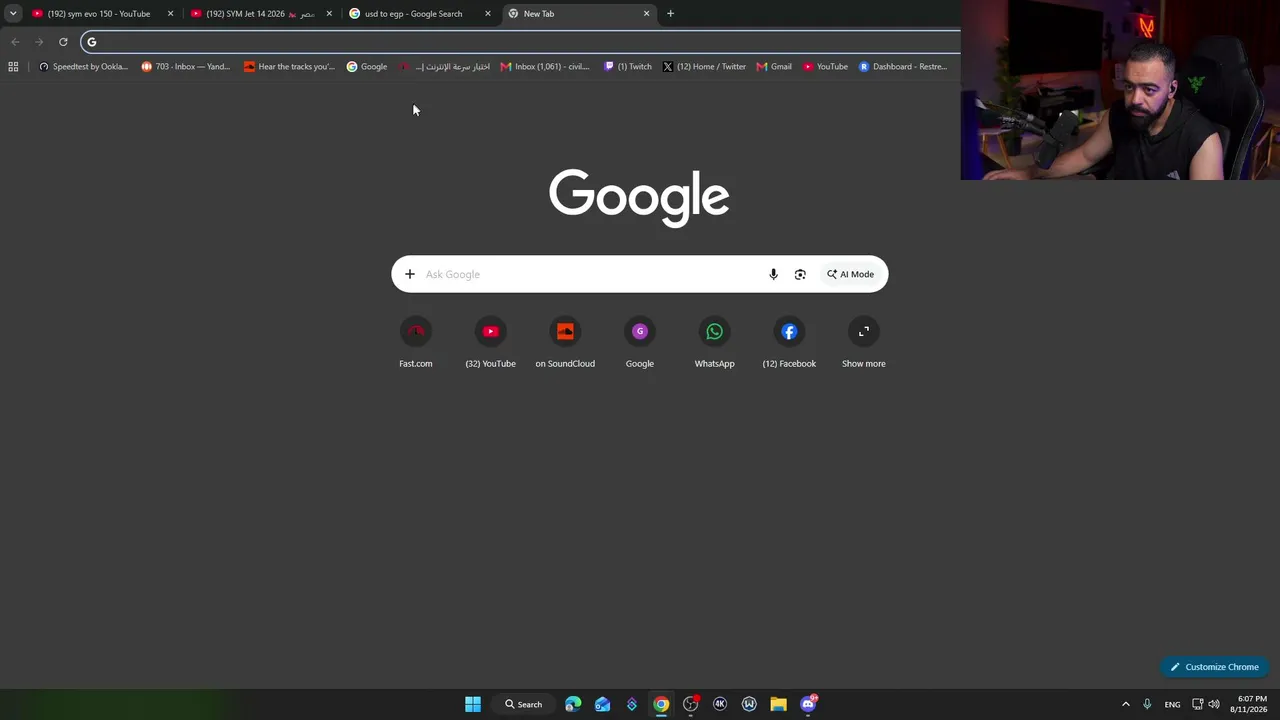This screenshot has width=1280, height=720.
Task: Click Customize Chrome button
Action: (1215, 667)
